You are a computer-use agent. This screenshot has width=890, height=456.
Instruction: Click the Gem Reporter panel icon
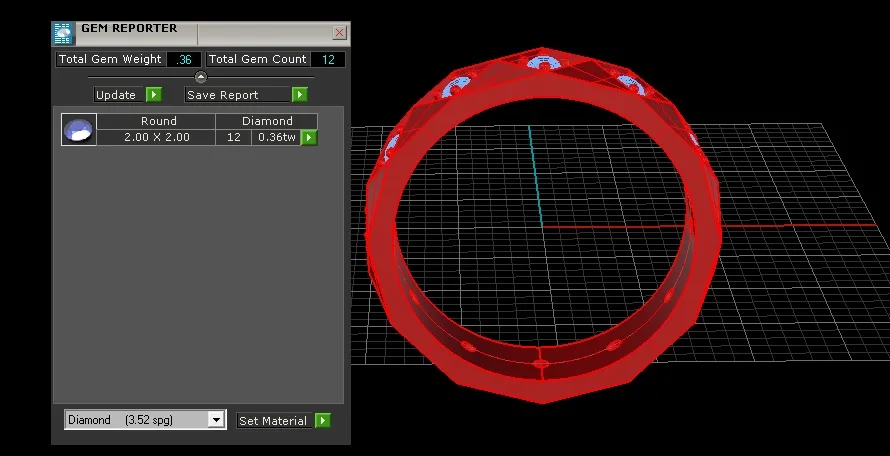click(x=64, y=34)
